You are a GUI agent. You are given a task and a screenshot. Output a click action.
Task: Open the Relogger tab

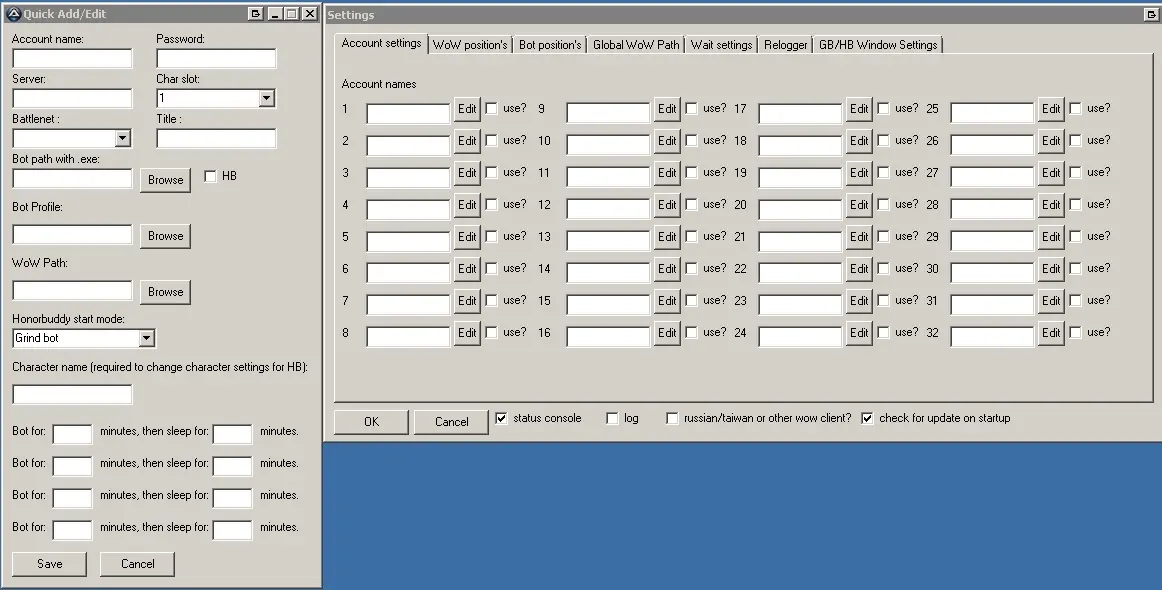[785, 45]
